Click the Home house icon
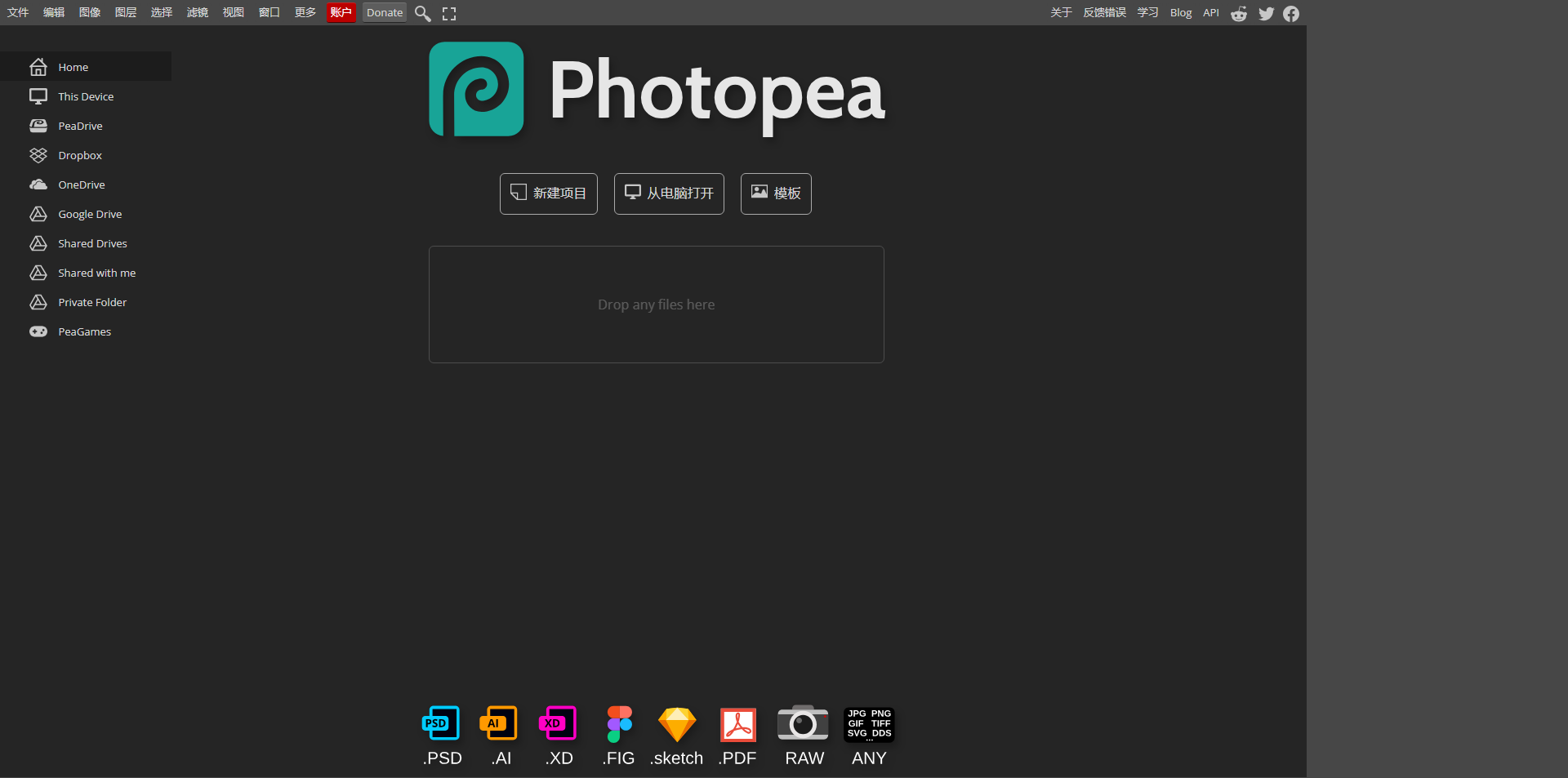The width and height of the screenshot is (1568, 778). (x=38, y=67)
